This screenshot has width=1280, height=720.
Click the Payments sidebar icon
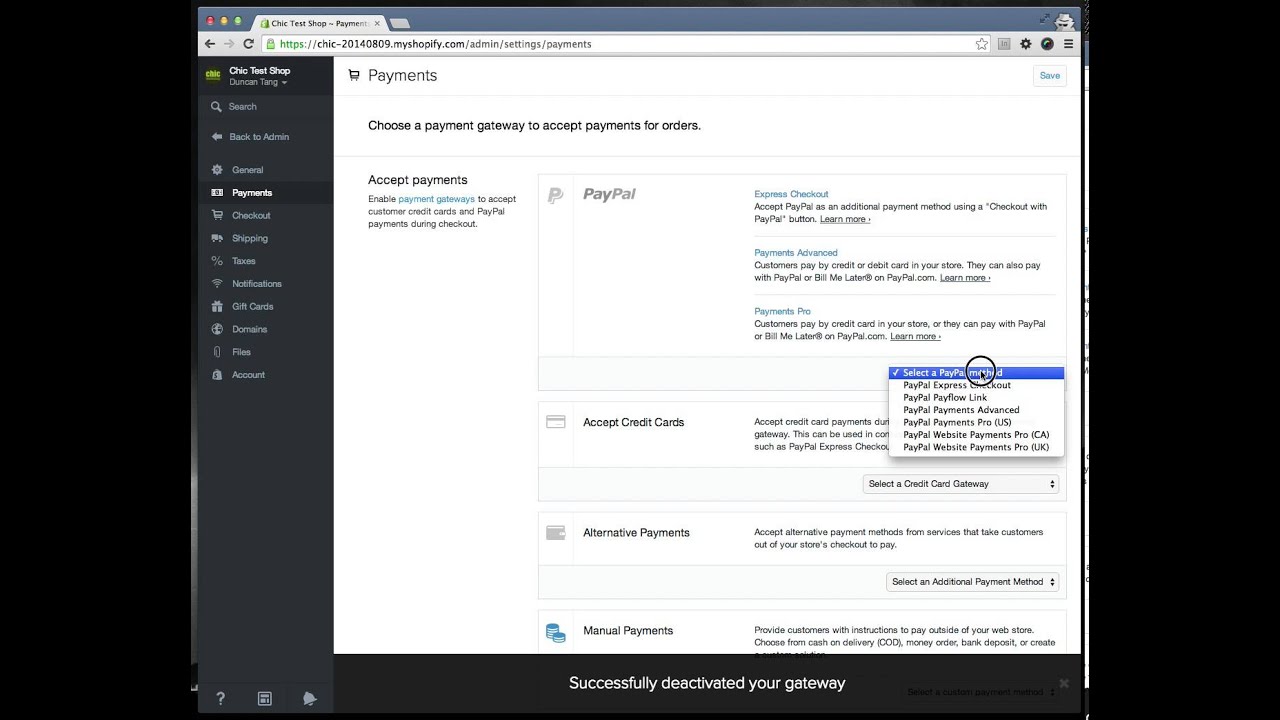(x=217, y=193)
